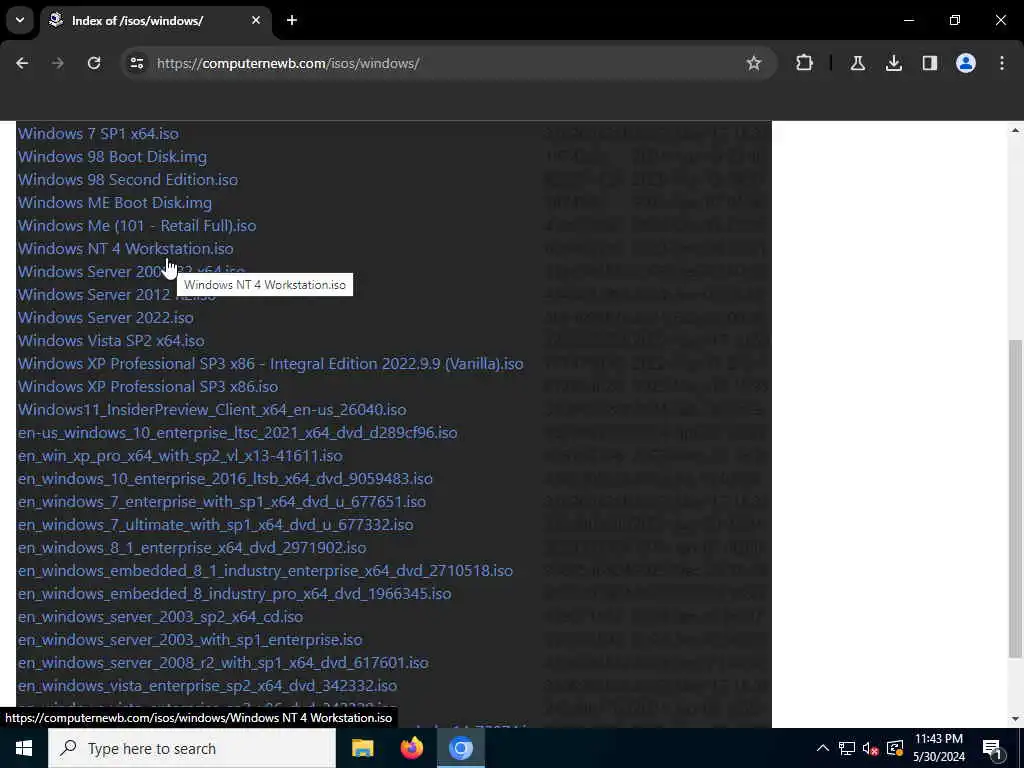Reload the current page
This screenshot has height=768, width=1024.
(x=94, y=63)
